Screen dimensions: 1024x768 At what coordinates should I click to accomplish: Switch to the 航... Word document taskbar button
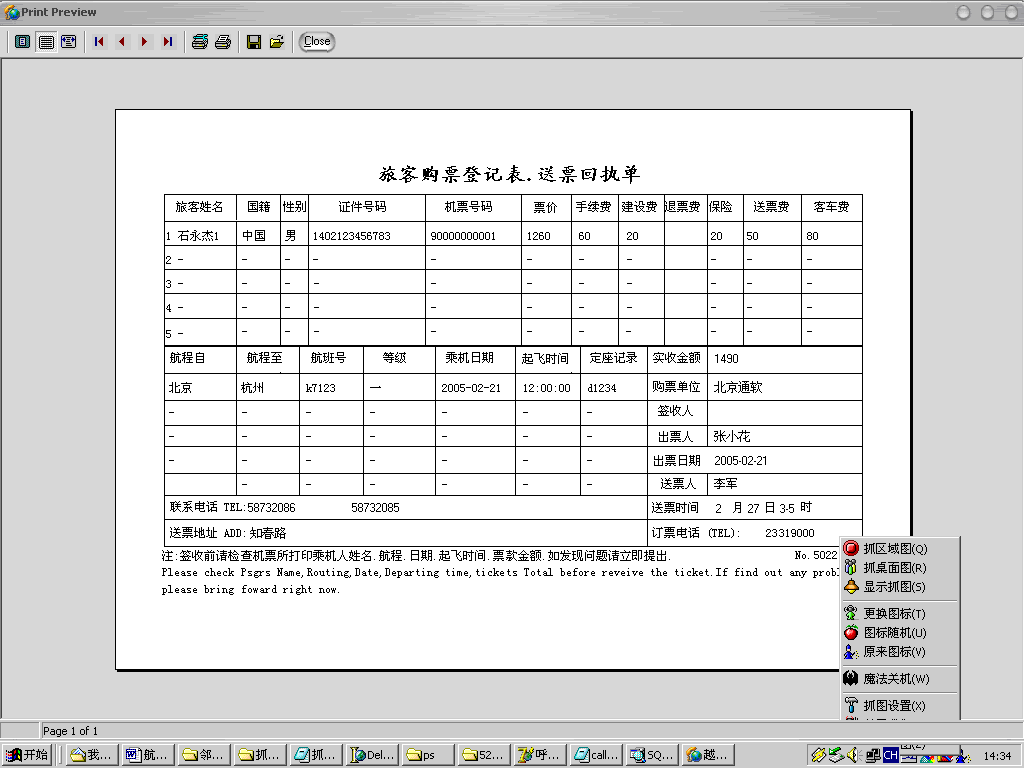point(149,755)
